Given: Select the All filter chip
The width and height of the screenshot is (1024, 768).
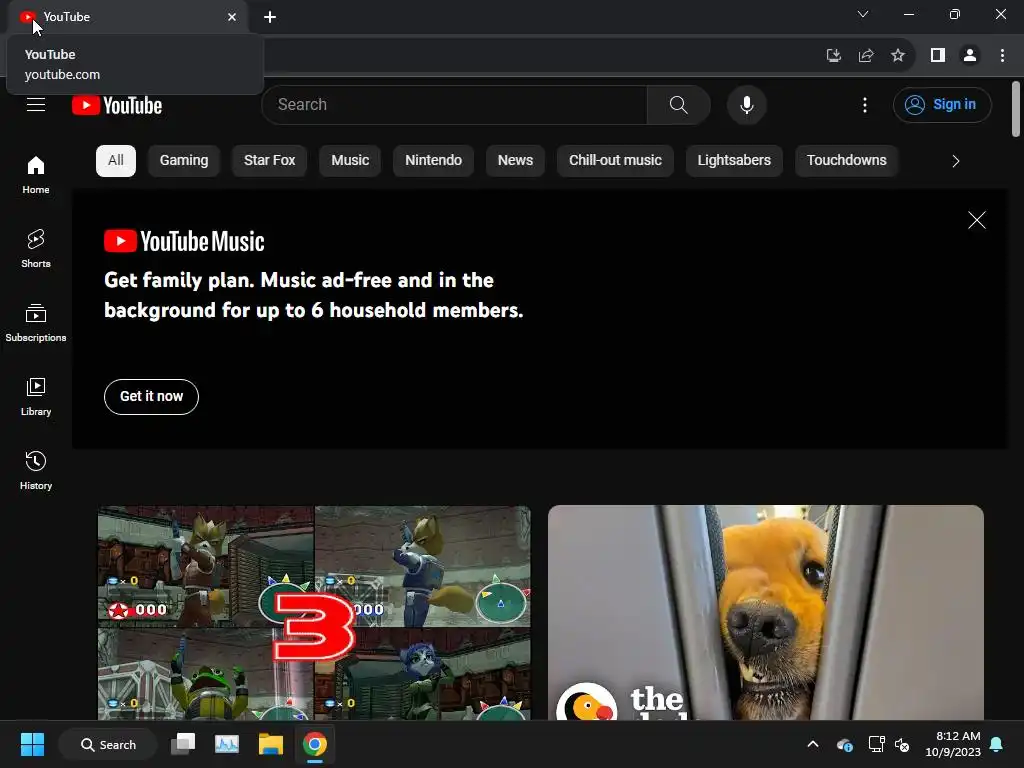Looking at the screenshot, I should click(x=116, y=161).
